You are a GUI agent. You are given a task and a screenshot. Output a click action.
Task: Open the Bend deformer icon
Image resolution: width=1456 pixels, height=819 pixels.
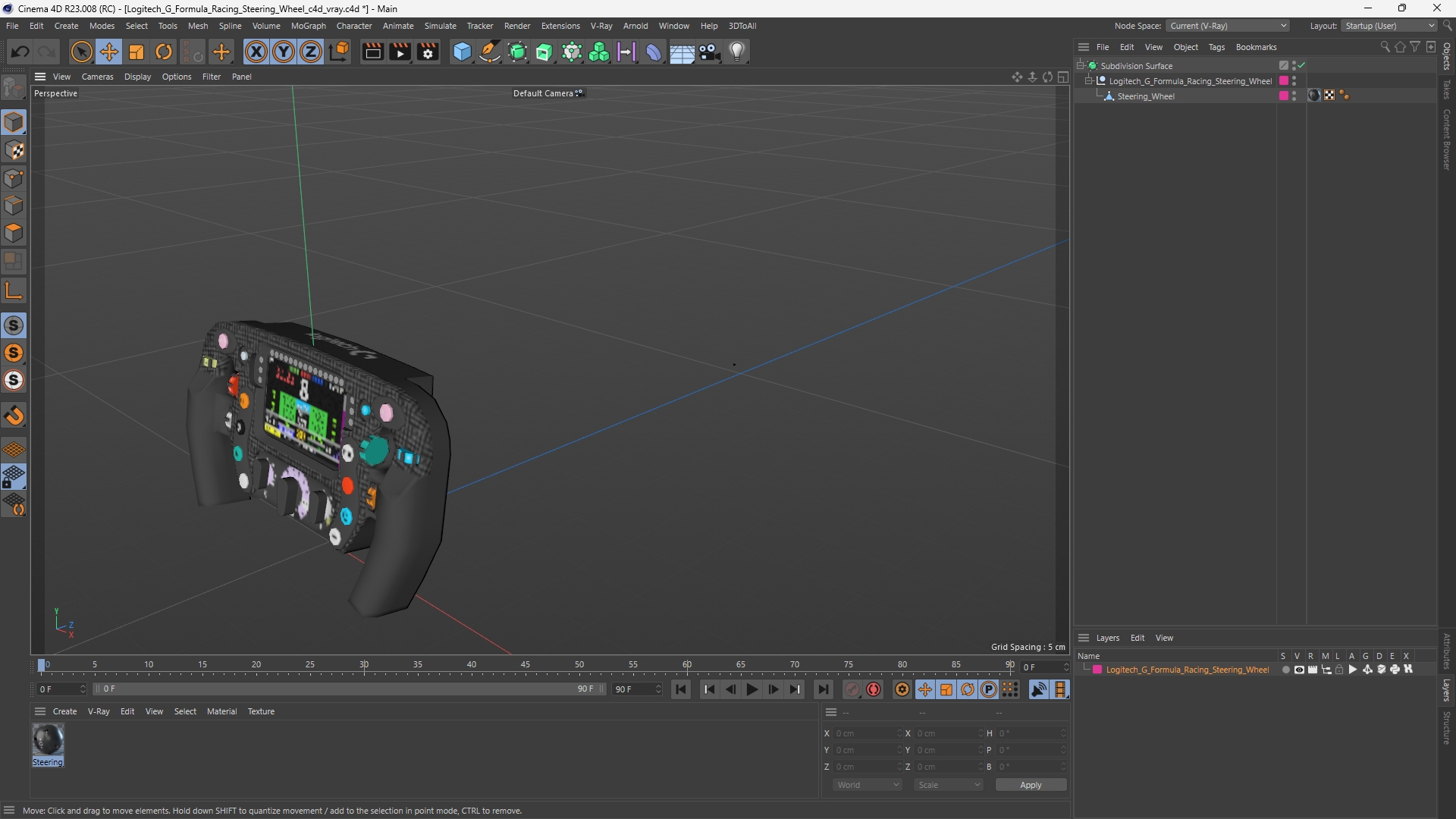click(654, 52)
